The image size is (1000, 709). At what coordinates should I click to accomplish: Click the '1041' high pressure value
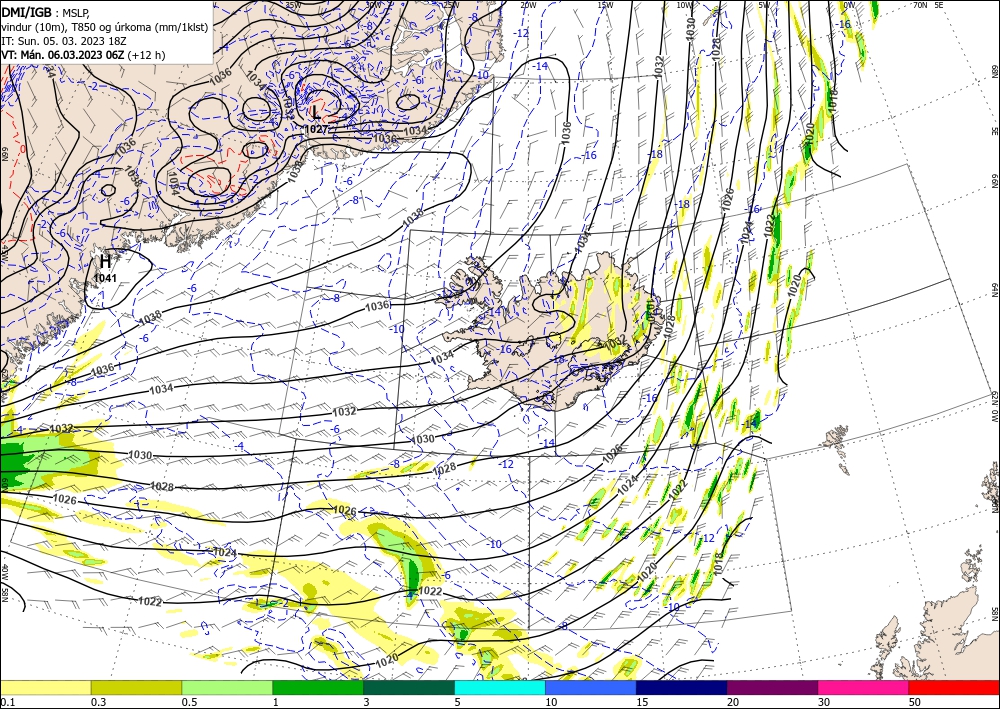tap(105, 277)
